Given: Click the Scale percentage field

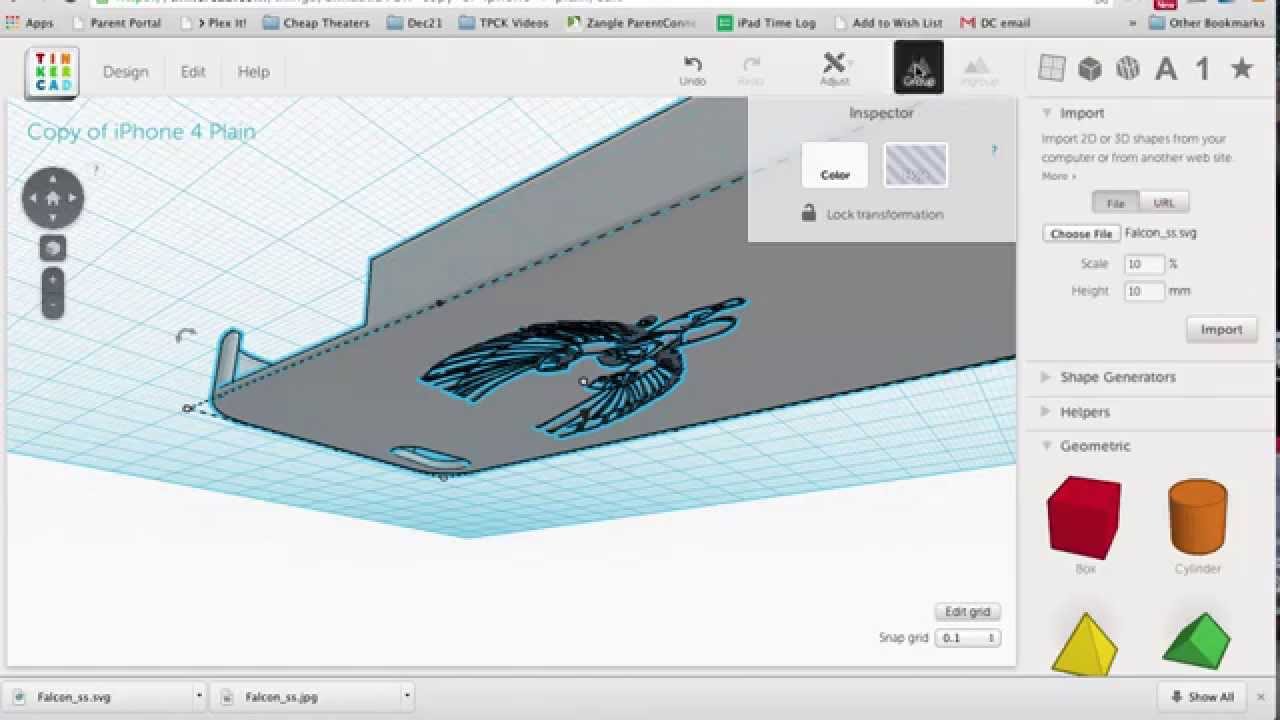Looking at the screenshot, I should 1144,264.
